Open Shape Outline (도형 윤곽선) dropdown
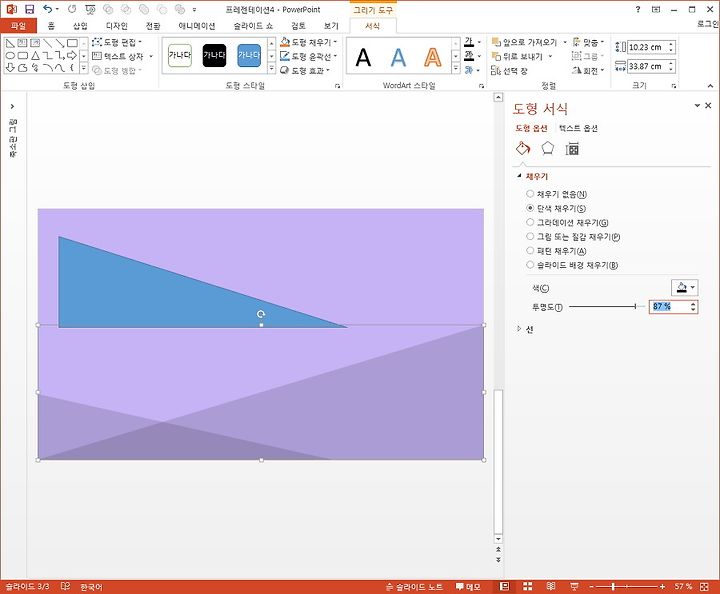This screenshot has width=720, height=594. point(309,56)
